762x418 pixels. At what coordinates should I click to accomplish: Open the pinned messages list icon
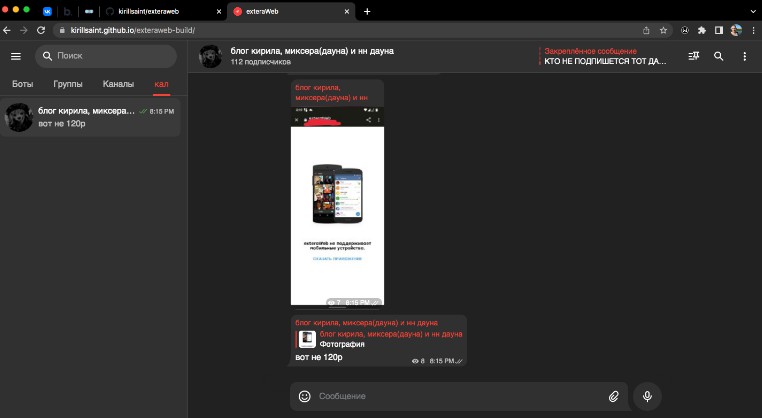click(x=694, y=57)
